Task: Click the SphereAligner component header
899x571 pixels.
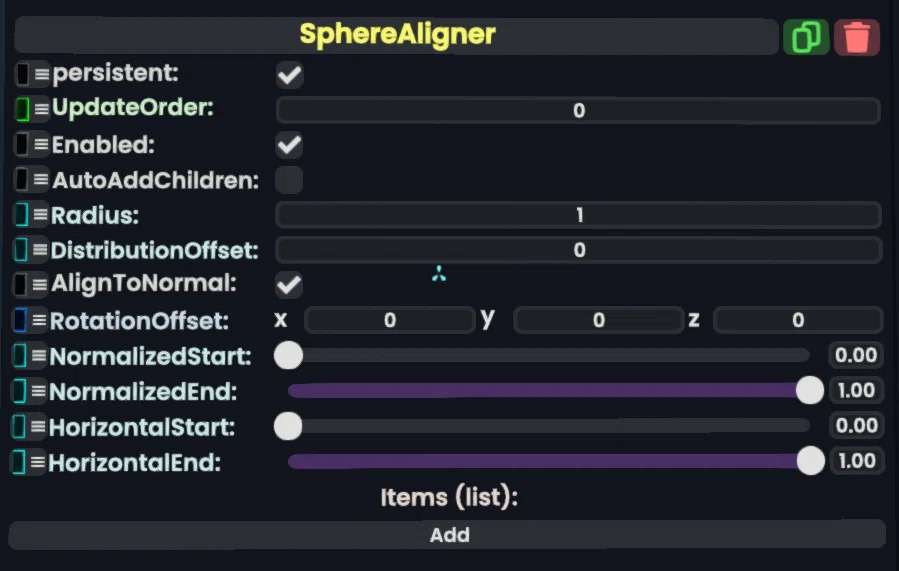Action: point(397,35)
